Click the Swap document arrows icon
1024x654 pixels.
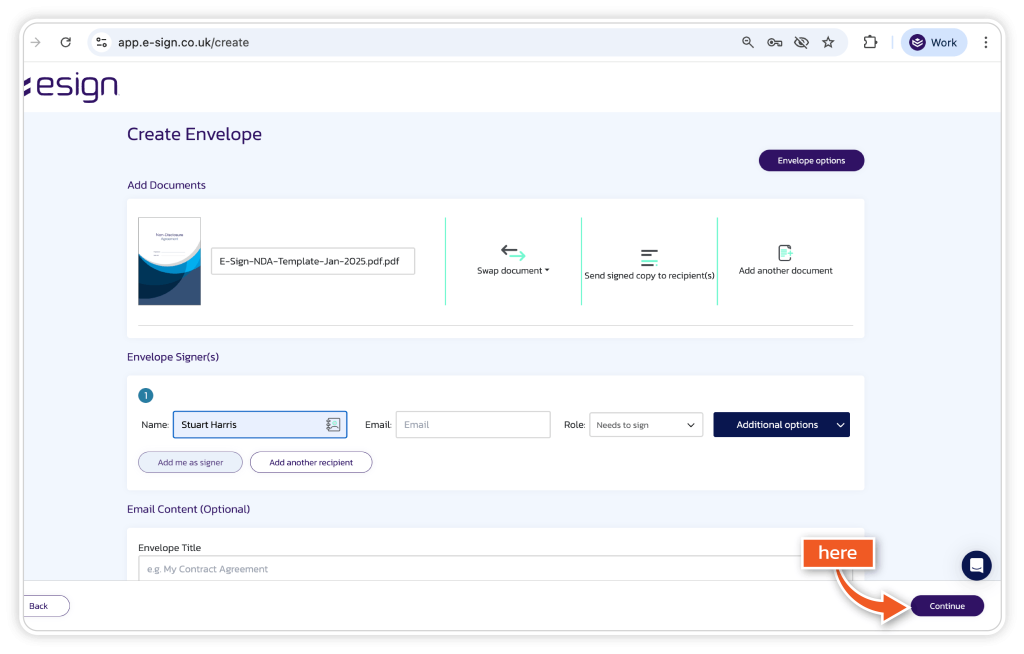point(513,252)
